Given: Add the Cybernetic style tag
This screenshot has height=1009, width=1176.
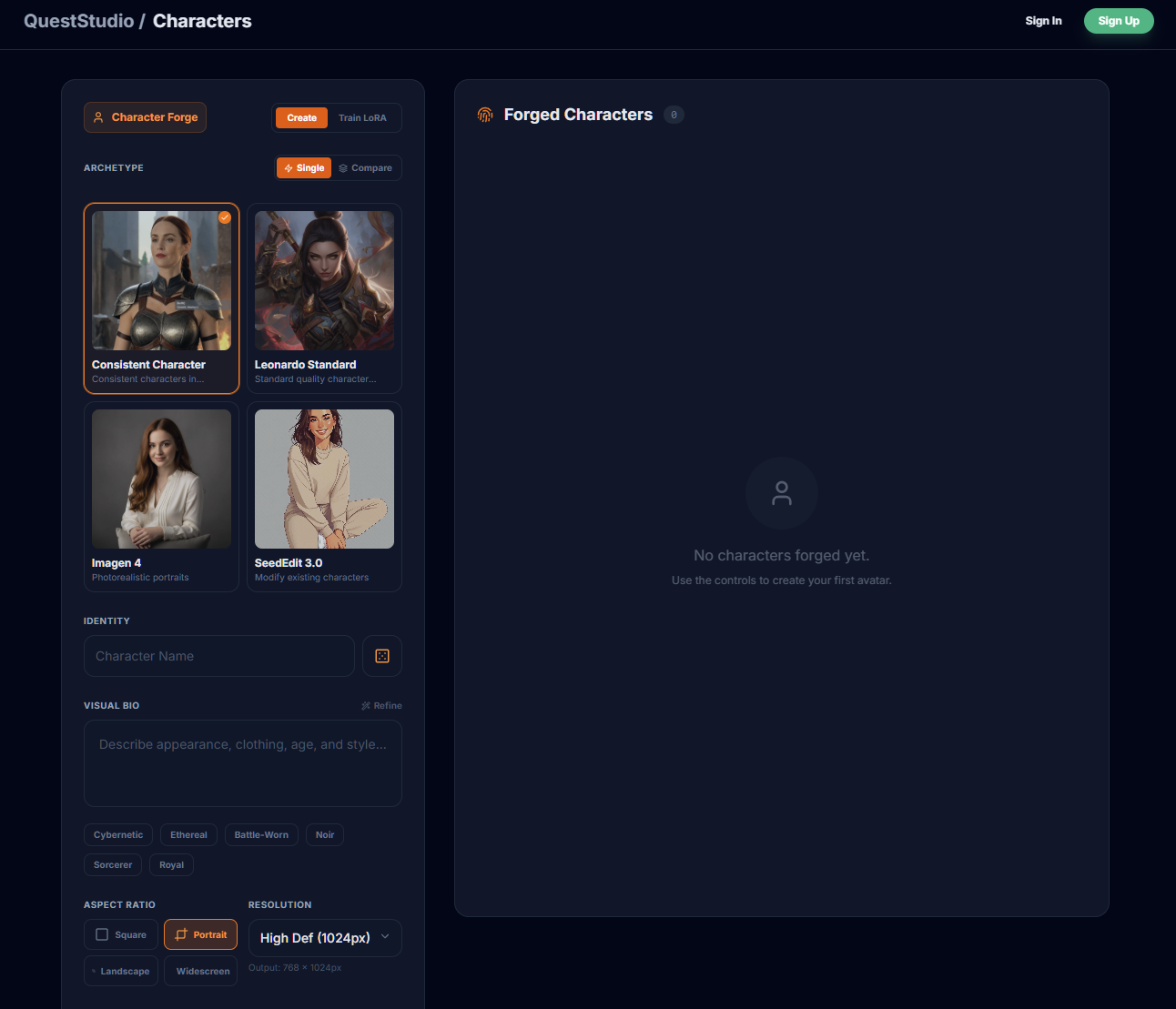Looking at the screenshot, I should tap(117, 834).
